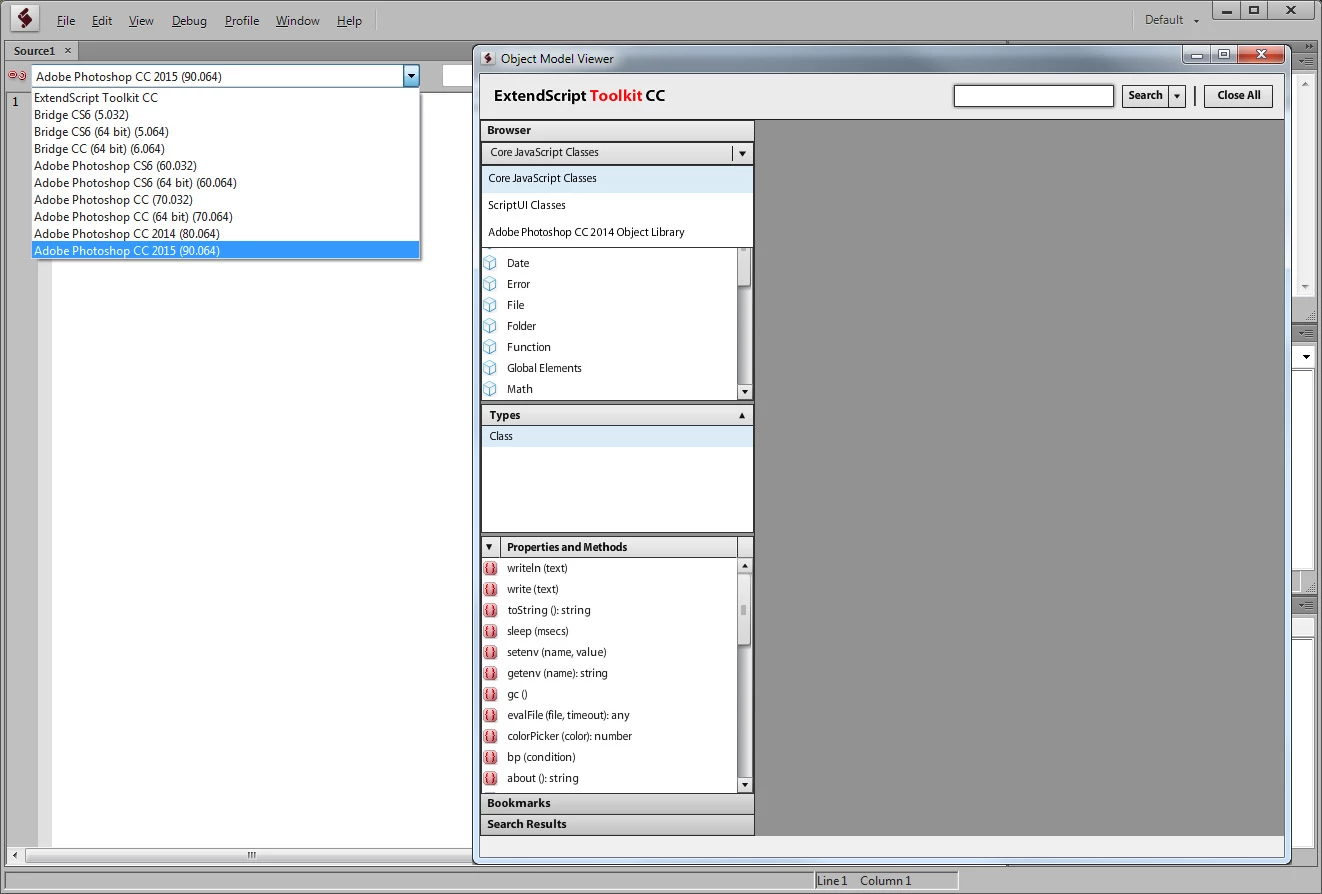Click the linked-application status icon beside the target dropdown

tap(17, 76)
